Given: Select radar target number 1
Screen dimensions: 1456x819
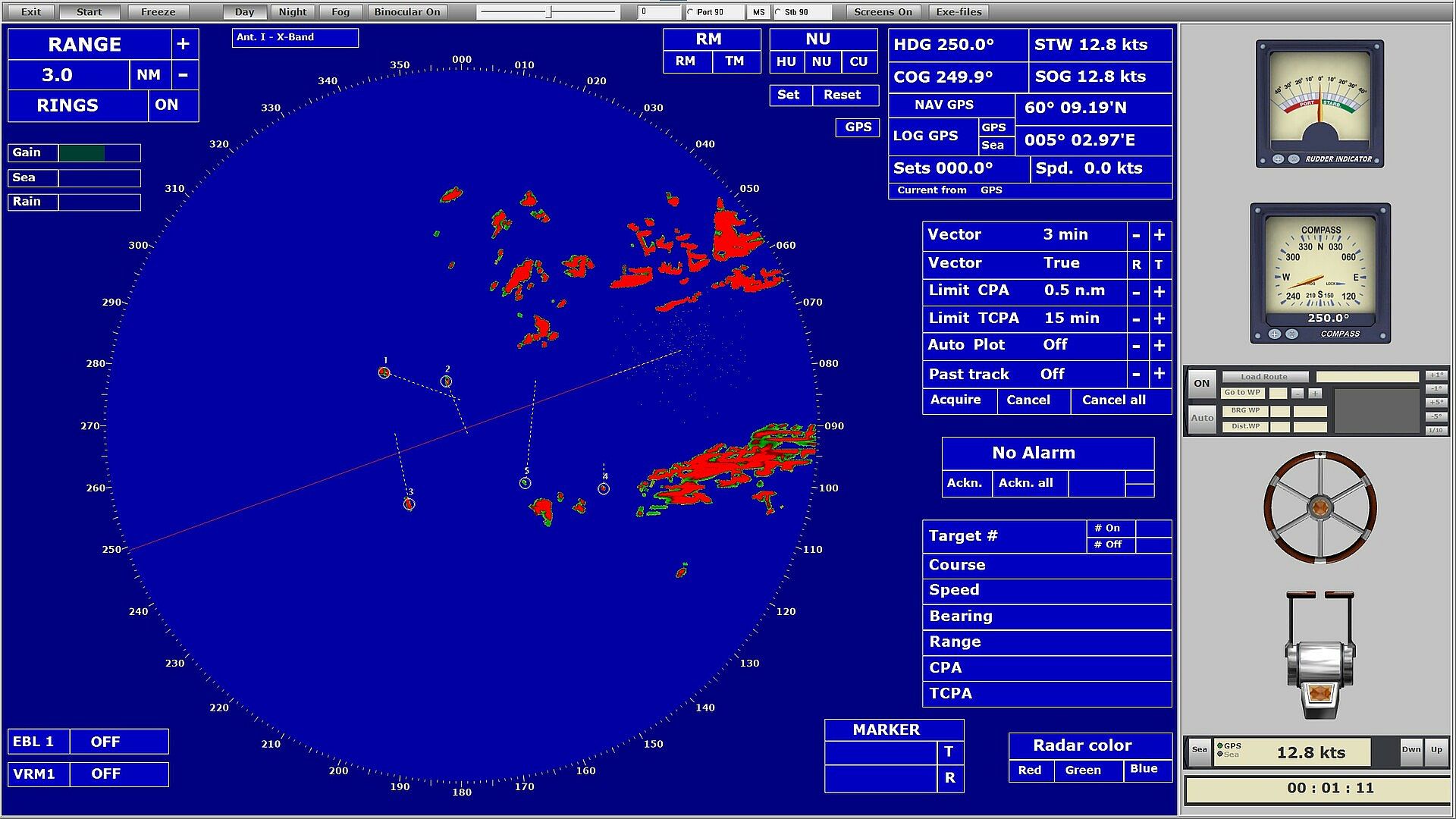Looking at the screenshot, I should pos(384,372).
